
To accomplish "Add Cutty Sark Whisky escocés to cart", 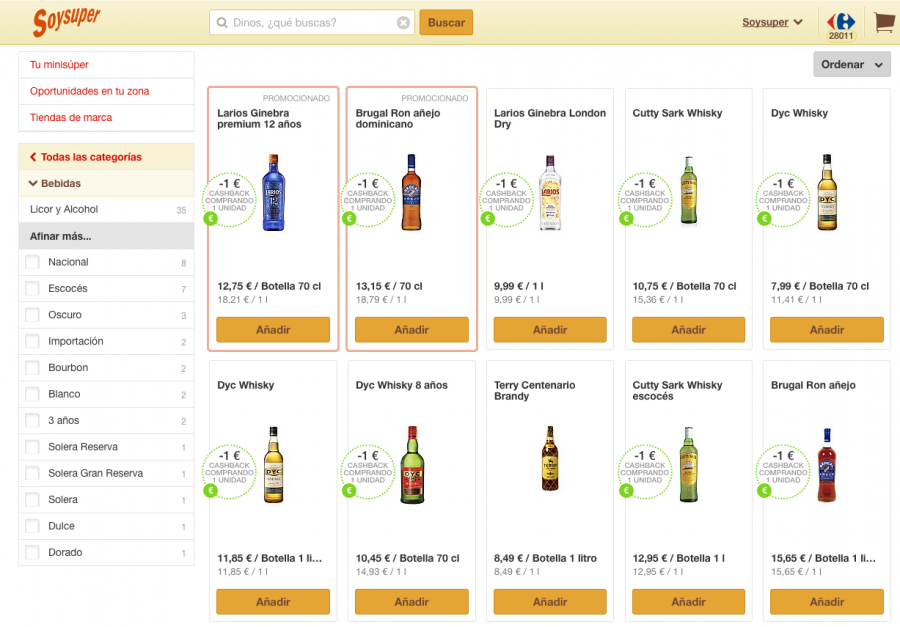I will tap(688, 602).
